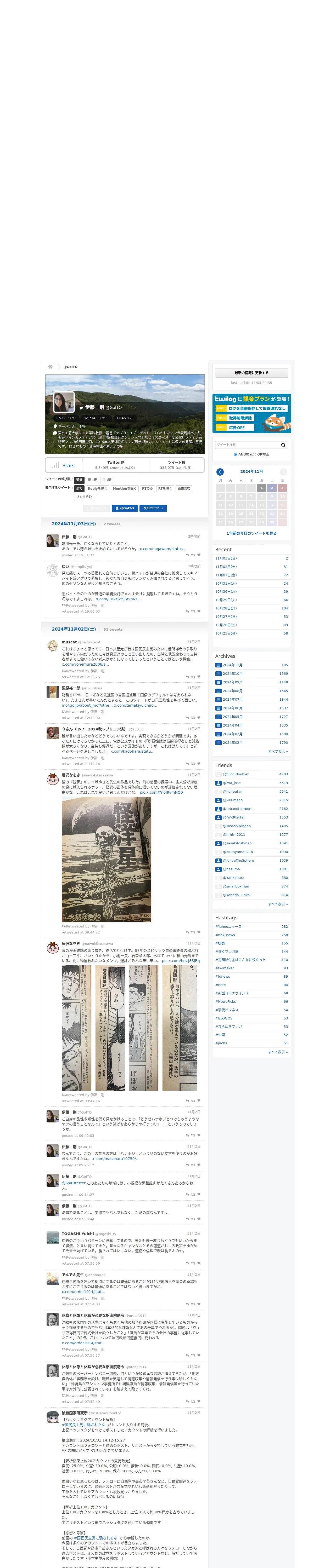Viewport: 336px width, 1568px height.
Task: Open 1年前の今日のツイートを見る link
Action: (251, 533)
